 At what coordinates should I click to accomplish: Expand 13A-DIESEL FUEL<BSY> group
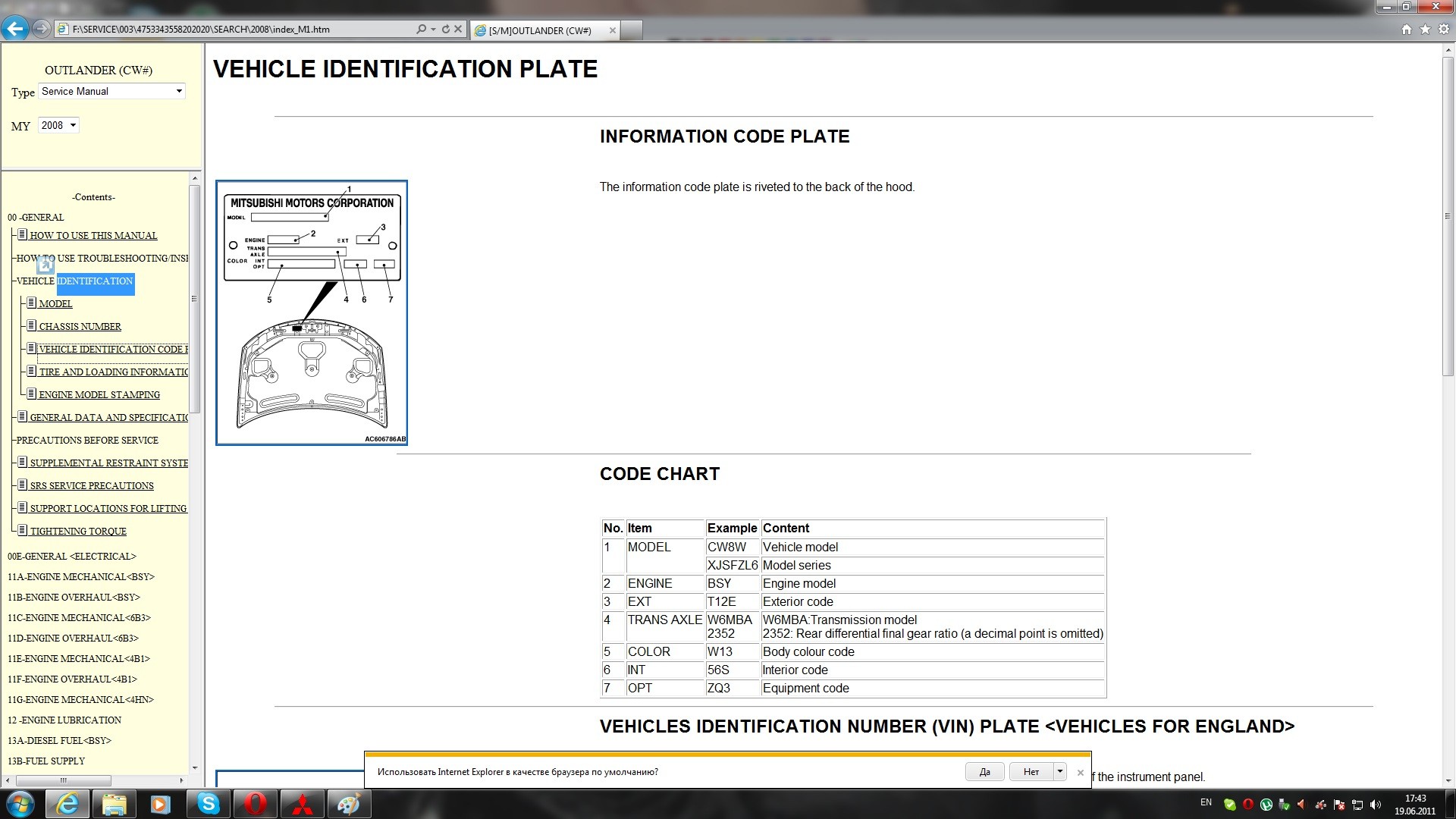click(x=59, y=741)
